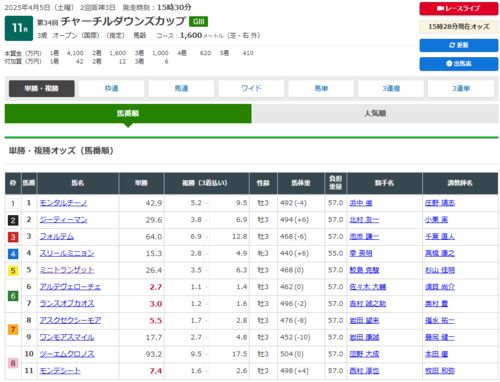This screenshot has width=500, height=382.
Task: Open trainer link 須貝 尚介
Action: pos(440,287)
